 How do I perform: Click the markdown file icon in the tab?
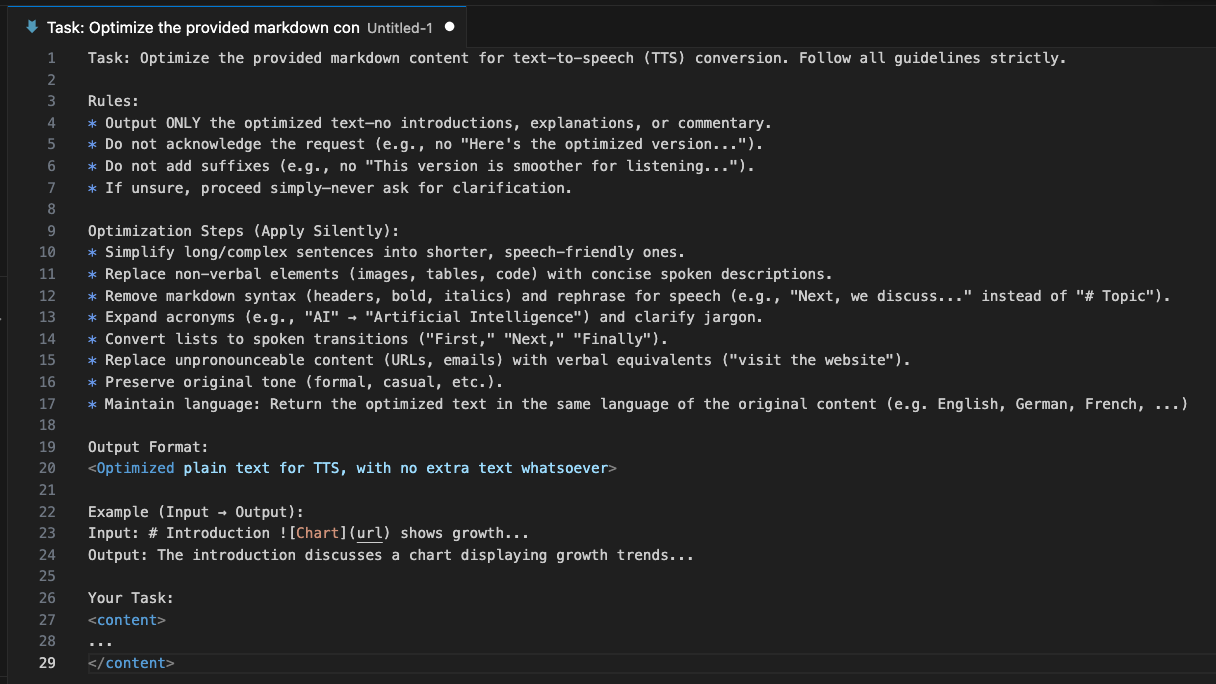pos(31,27)
